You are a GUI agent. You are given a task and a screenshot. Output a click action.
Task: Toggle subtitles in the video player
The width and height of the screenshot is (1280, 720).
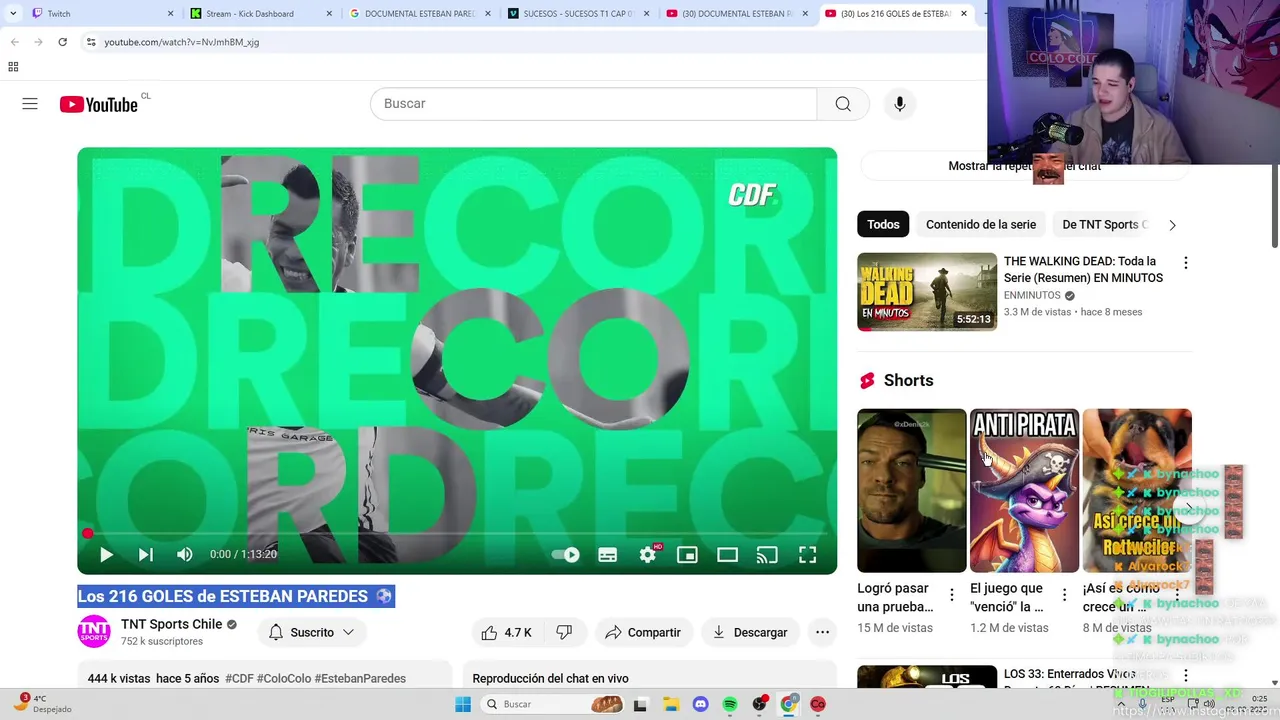[x=607, y=555]
